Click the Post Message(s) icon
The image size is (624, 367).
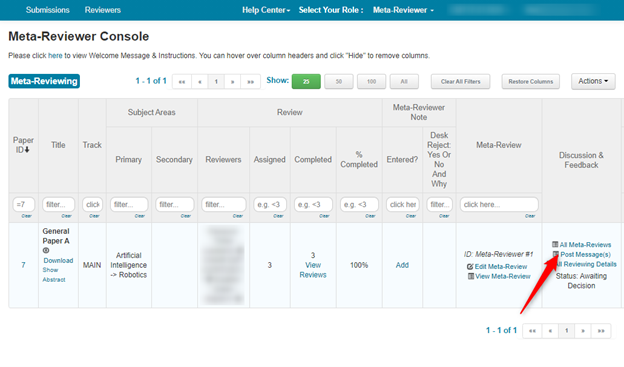(x=556, y=254)
